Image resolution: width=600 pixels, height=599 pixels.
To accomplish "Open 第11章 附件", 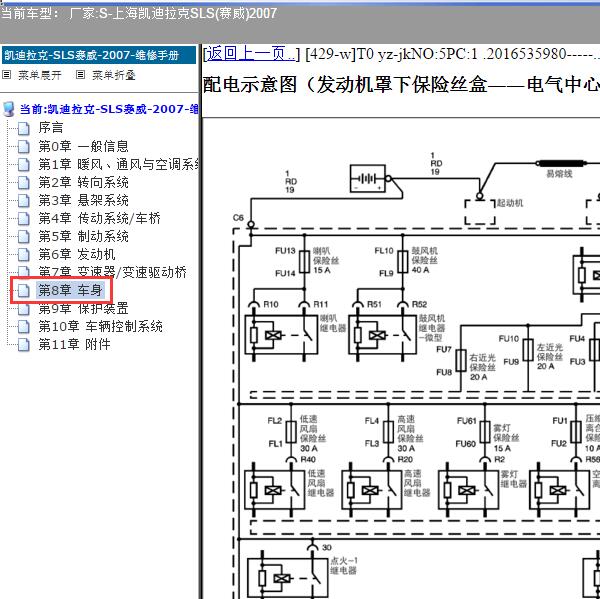I will (75, 344).
